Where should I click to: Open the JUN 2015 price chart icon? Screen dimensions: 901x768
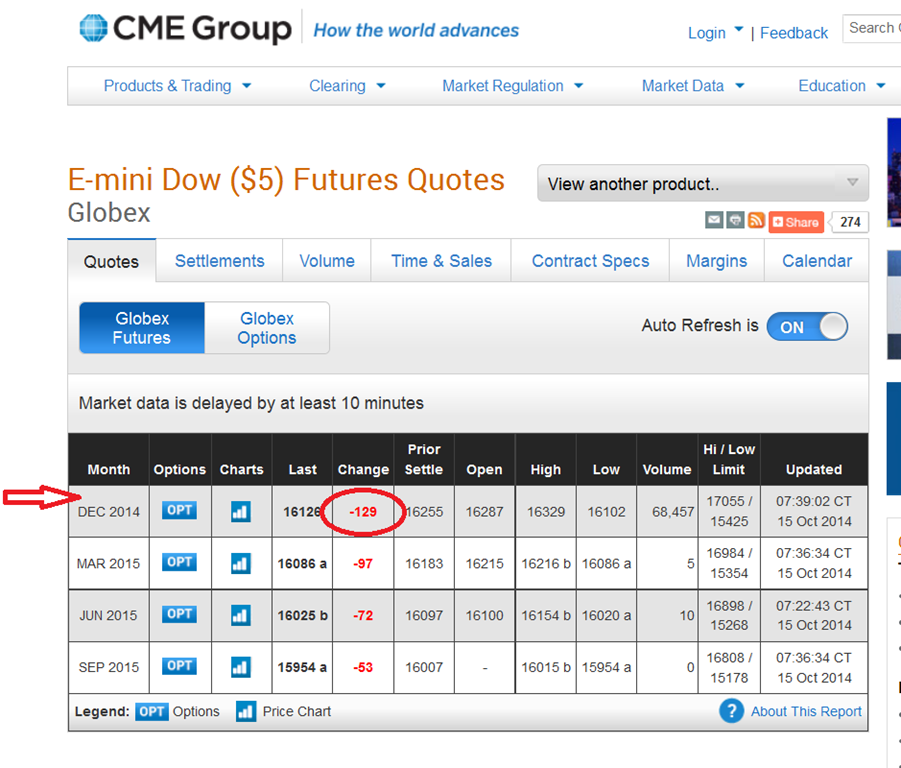241,615
